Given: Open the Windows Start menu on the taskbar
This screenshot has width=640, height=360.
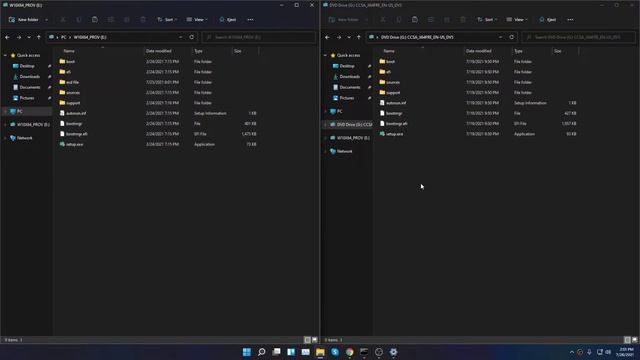Looking at the screenshot, I should 247,352.
